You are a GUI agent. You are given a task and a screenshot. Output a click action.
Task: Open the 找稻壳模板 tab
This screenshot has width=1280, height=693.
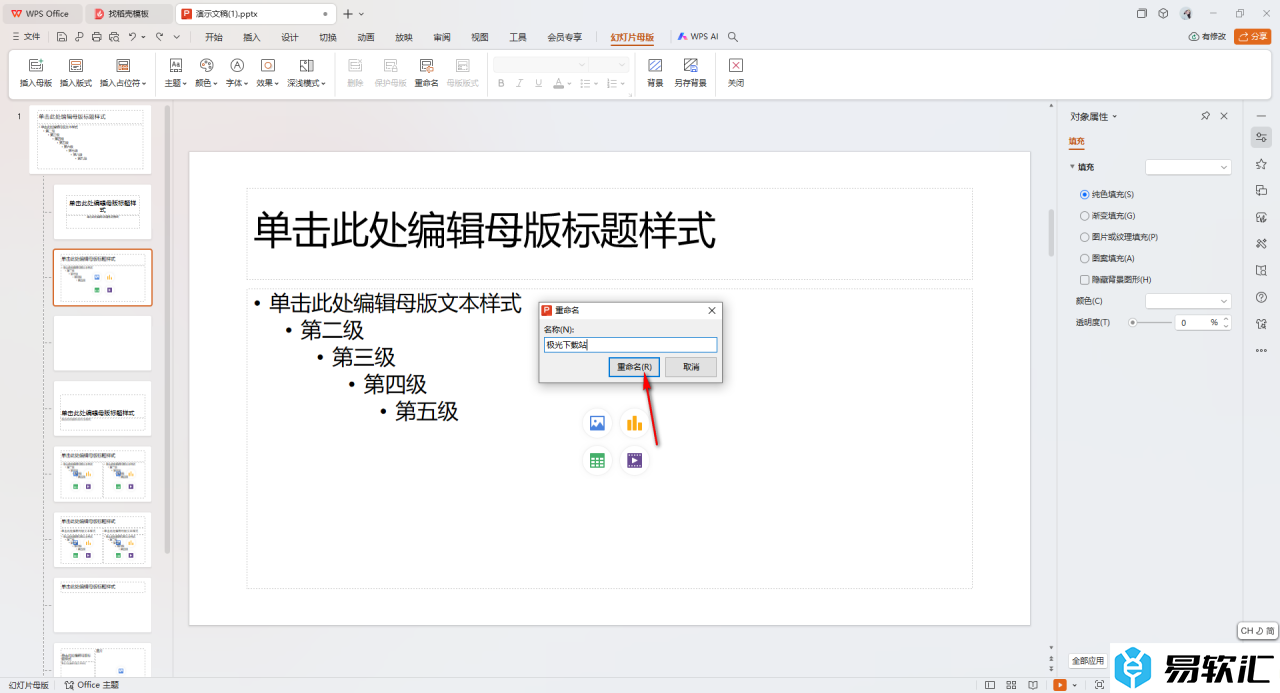pos(128,14)
